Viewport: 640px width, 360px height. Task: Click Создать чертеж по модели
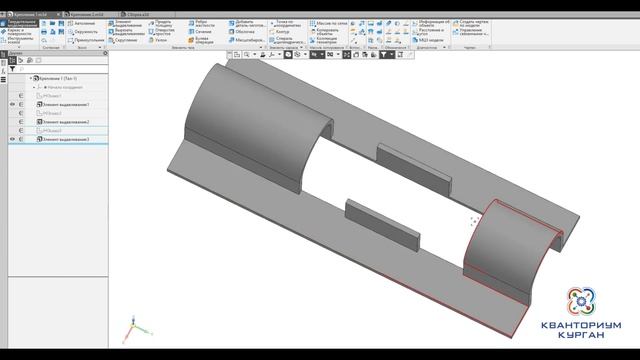(470, 23)
